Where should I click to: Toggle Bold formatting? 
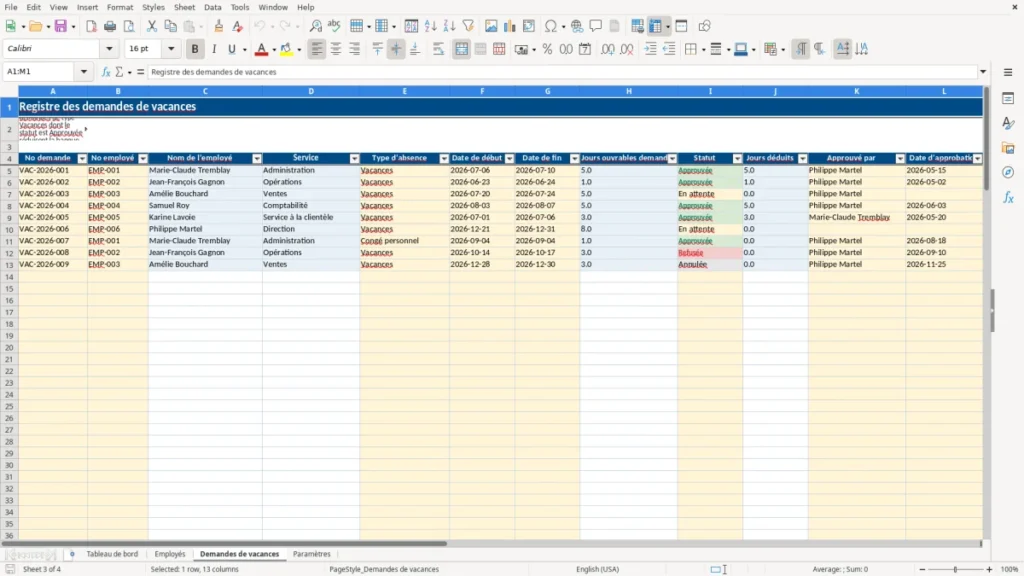coord(195,49)
